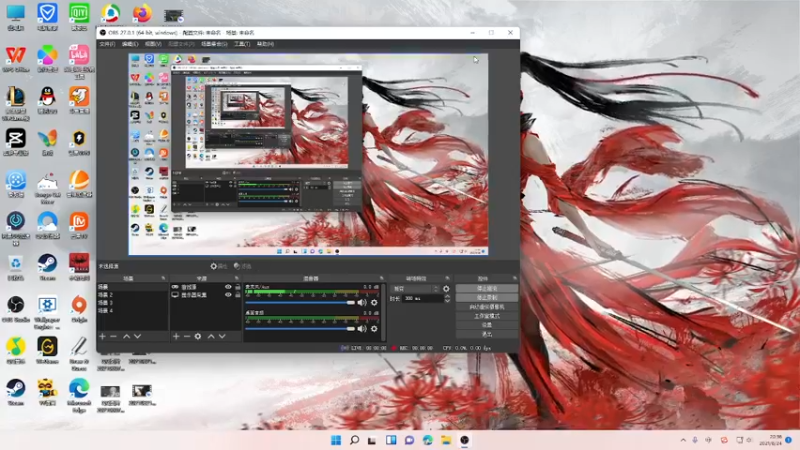Toggle visibility eye of display capture source
The width and height of the screenshot is (800, 450).
point(228,295)
